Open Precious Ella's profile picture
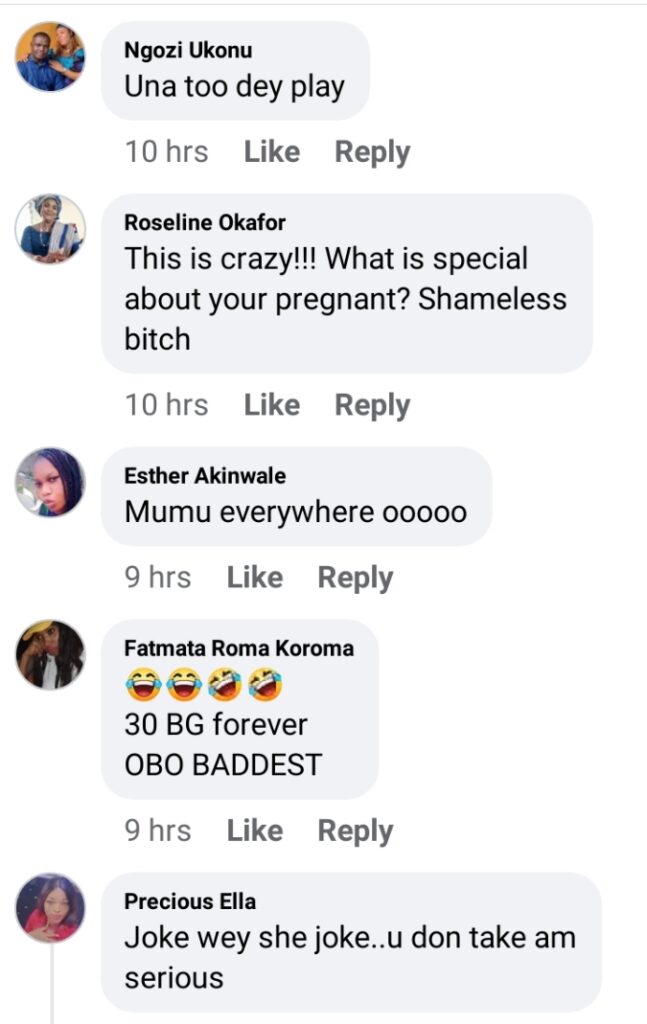The width and height of the screenshot is (647, 1024). pos(50,908)
